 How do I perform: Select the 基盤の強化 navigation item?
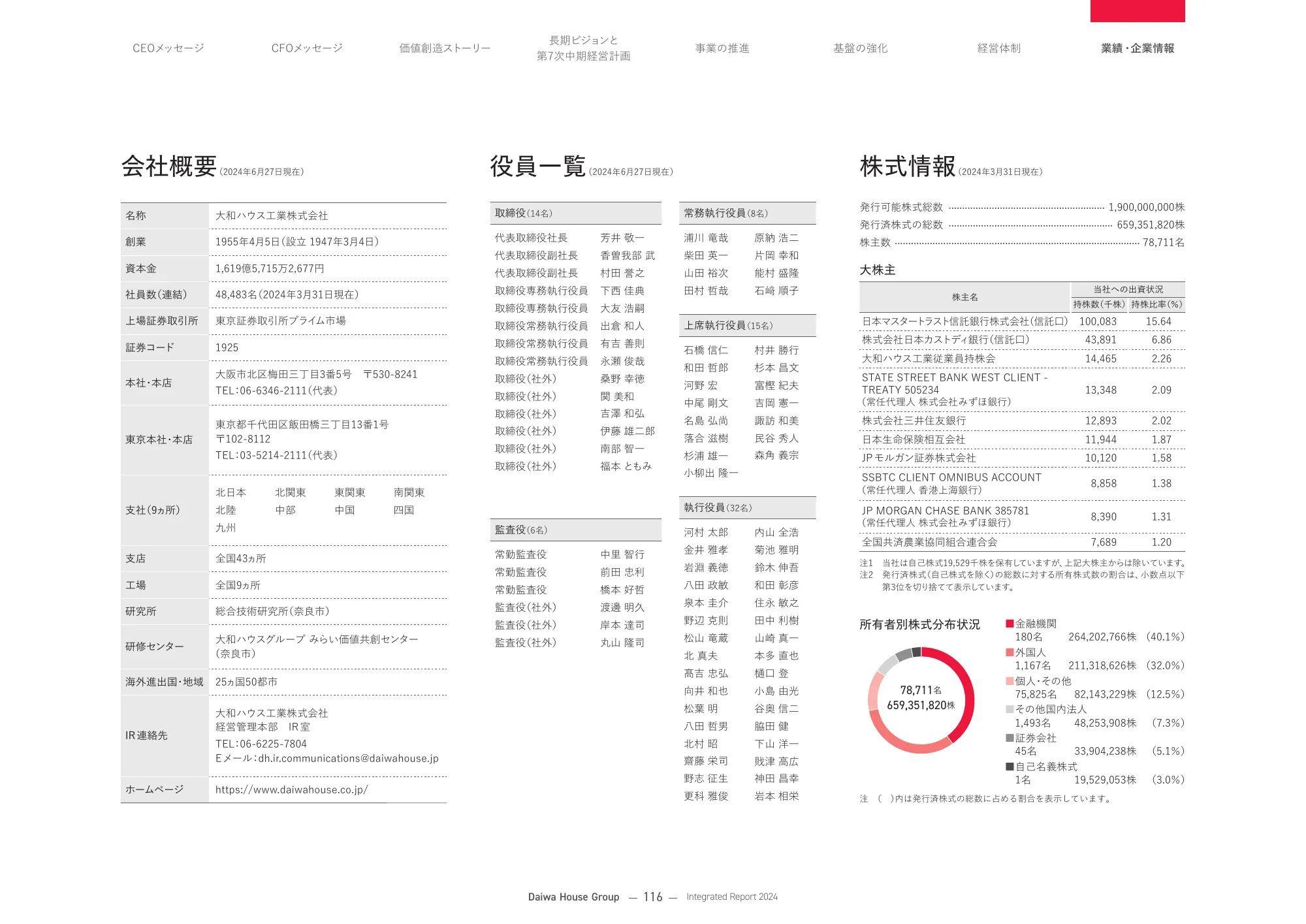(x=860, y=47)
